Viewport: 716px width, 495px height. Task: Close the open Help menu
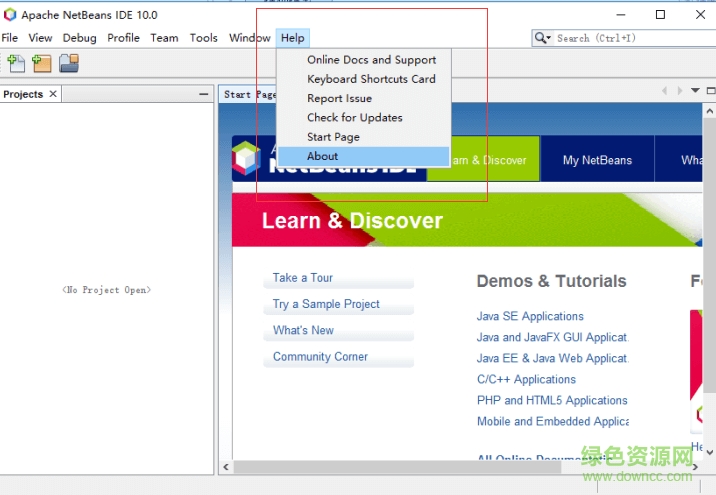pyautogui.click(x=293, y=38)
